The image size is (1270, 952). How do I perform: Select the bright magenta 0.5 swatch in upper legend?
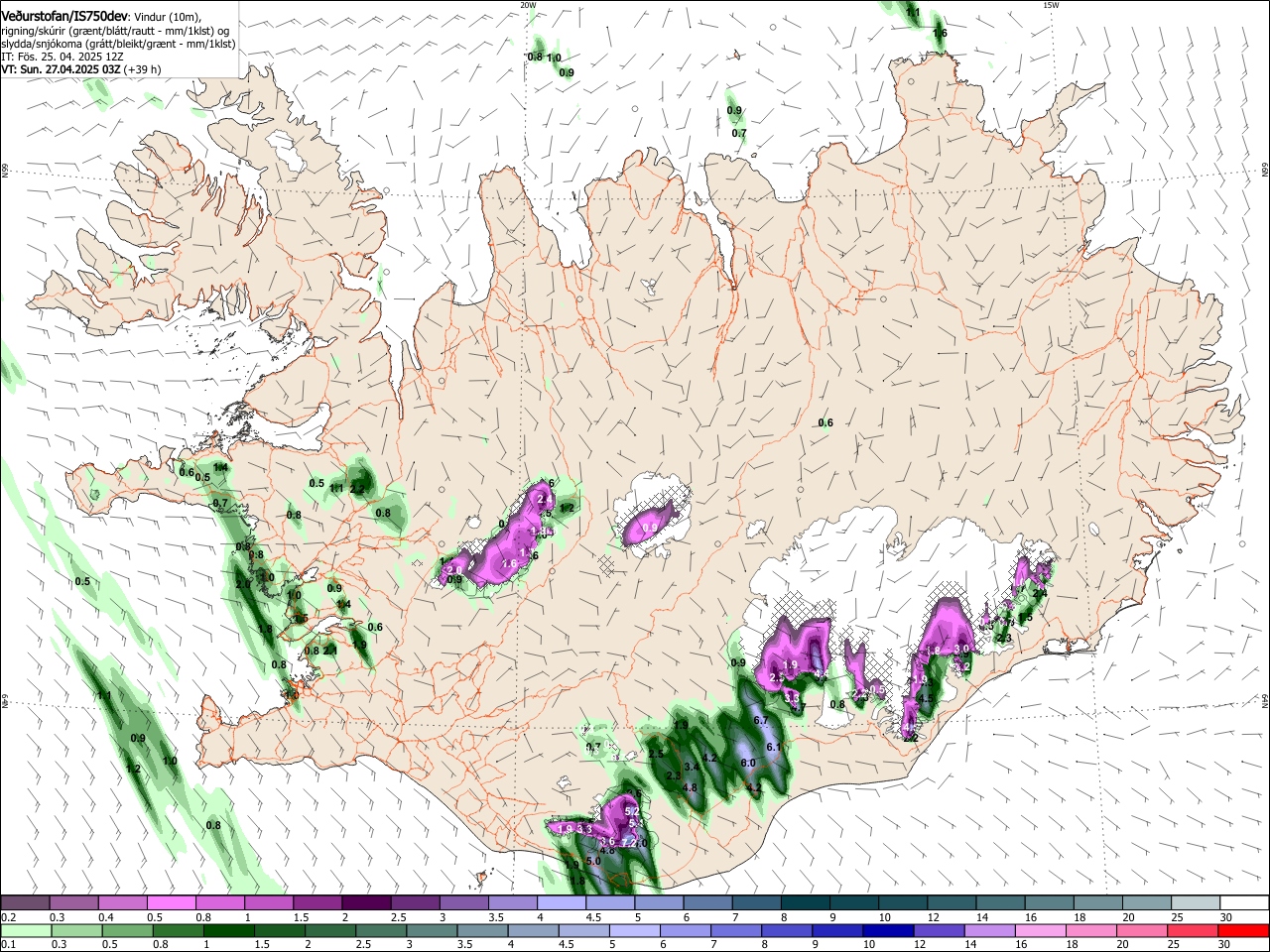[x=171, y=903]
